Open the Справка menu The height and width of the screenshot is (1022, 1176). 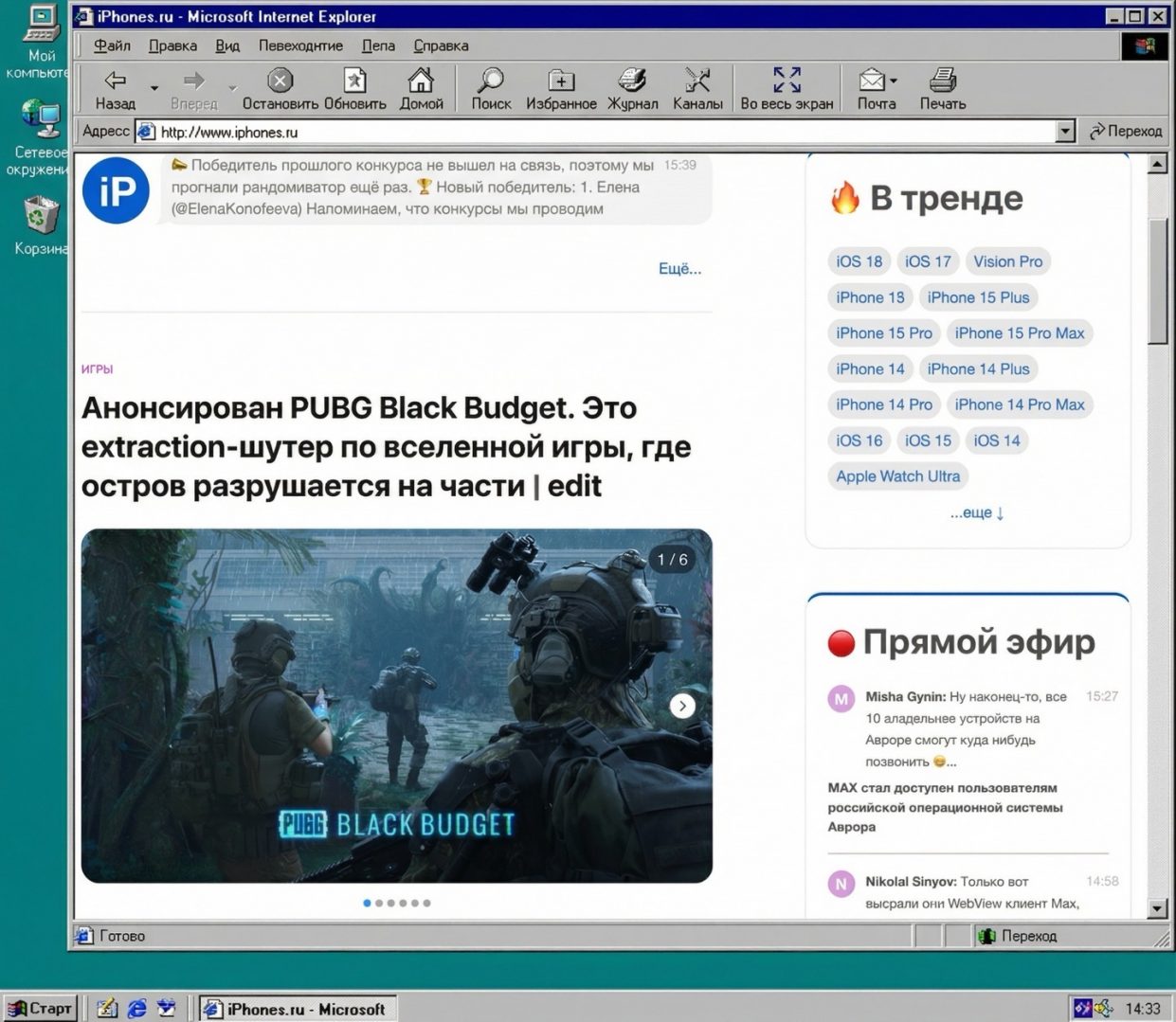tap(441, 45)
